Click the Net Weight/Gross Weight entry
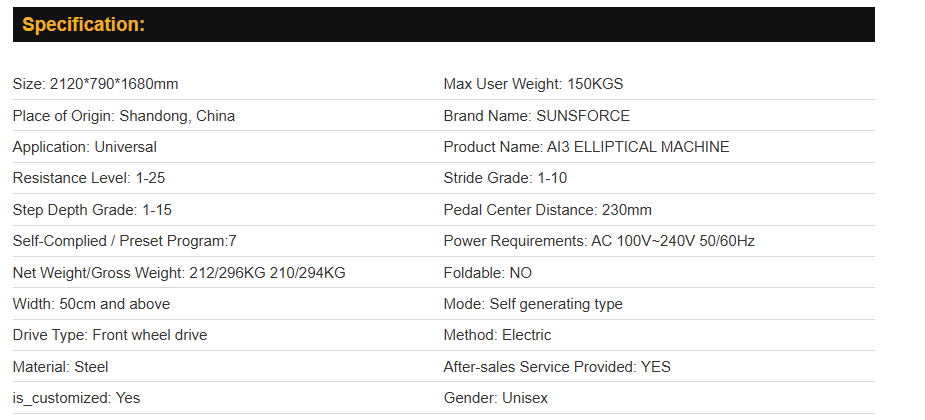This screenshot has width=925, height=420. tap(179, 273)
